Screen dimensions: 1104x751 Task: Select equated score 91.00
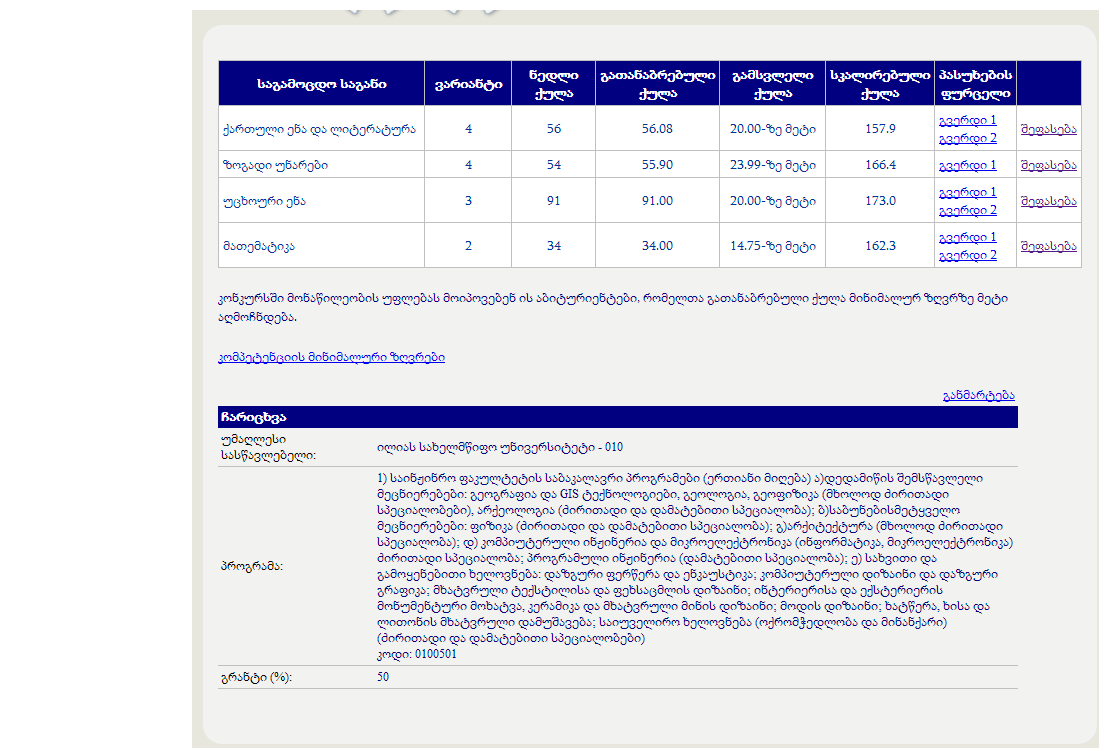[658, 201]
